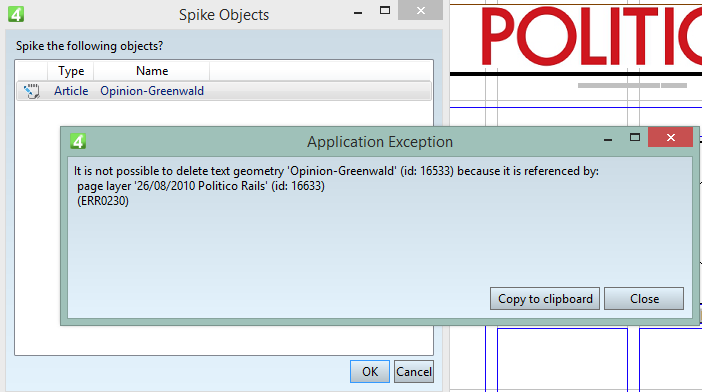Click the POLITICO masthead in the page layout

click(x=591, y=36)
